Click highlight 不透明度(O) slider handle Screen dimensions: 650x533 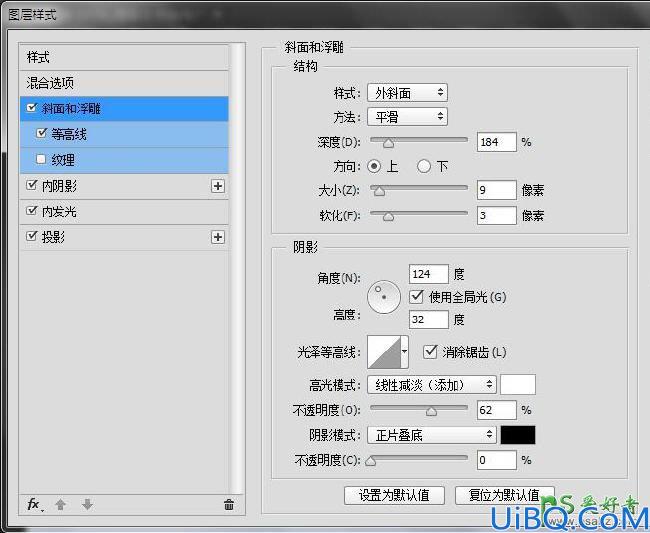tap(432, 411)
